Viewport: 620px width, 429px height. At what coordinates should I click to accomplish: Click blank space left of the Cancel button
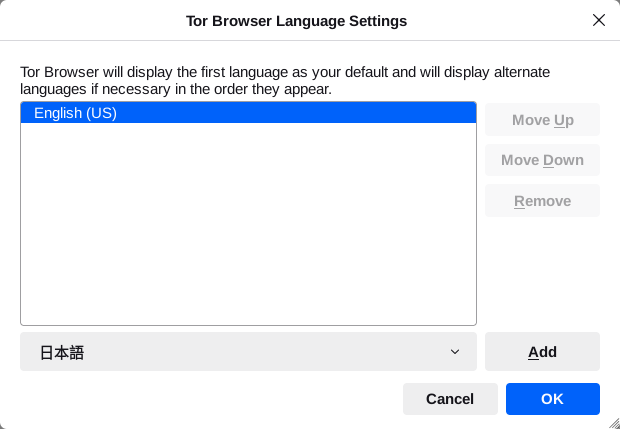[200, 399]
